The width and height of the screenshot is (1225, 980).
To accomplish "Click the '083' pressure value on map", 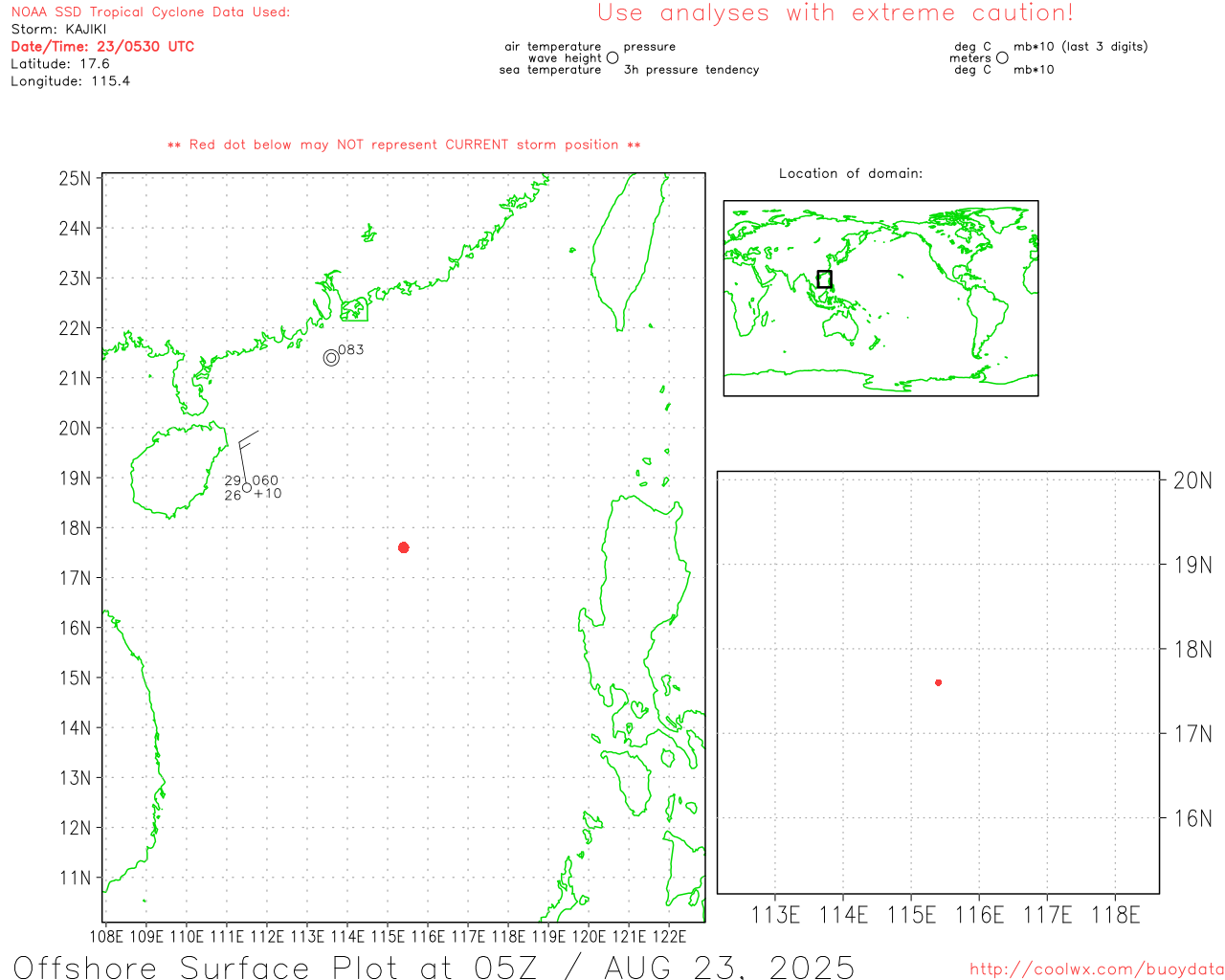I will click(351, 349).
